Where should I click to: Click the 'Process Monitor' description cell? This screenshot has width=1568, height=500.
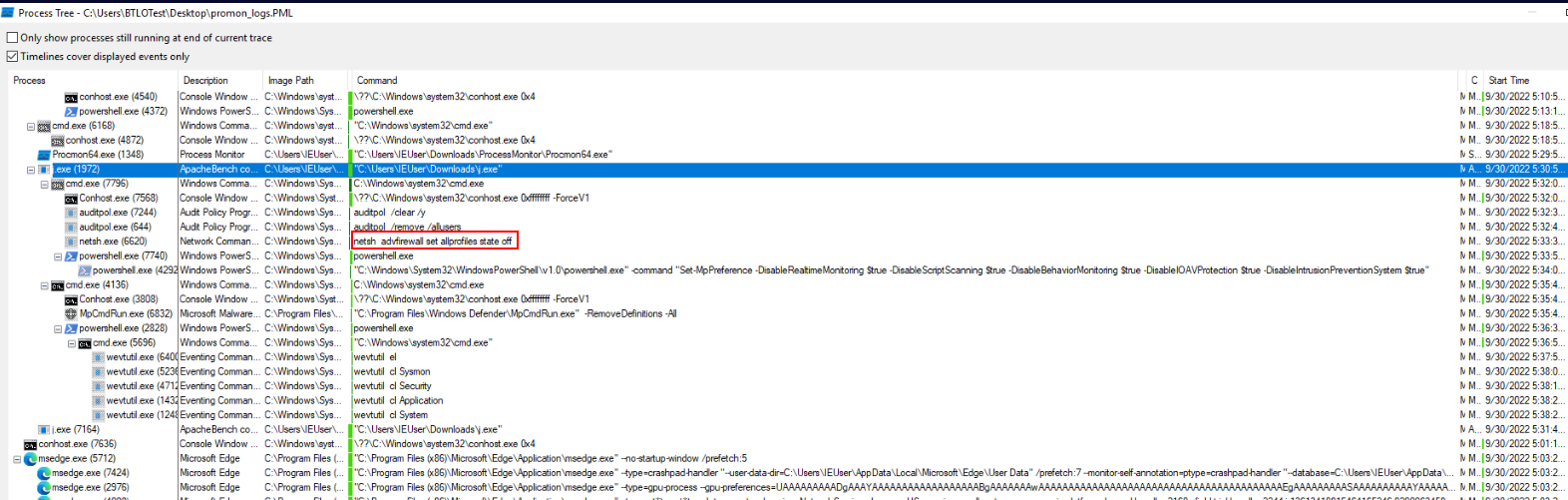[212, 156]
